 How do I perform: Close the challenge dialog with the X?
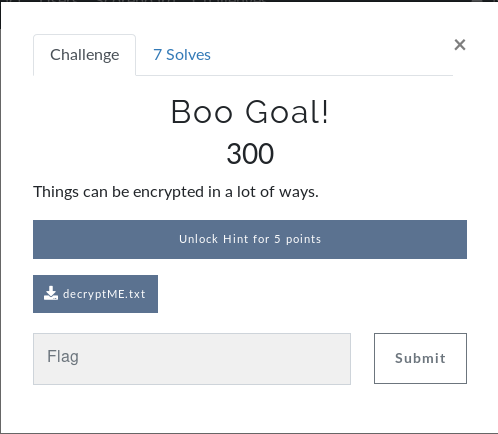[x=460, y=44]
